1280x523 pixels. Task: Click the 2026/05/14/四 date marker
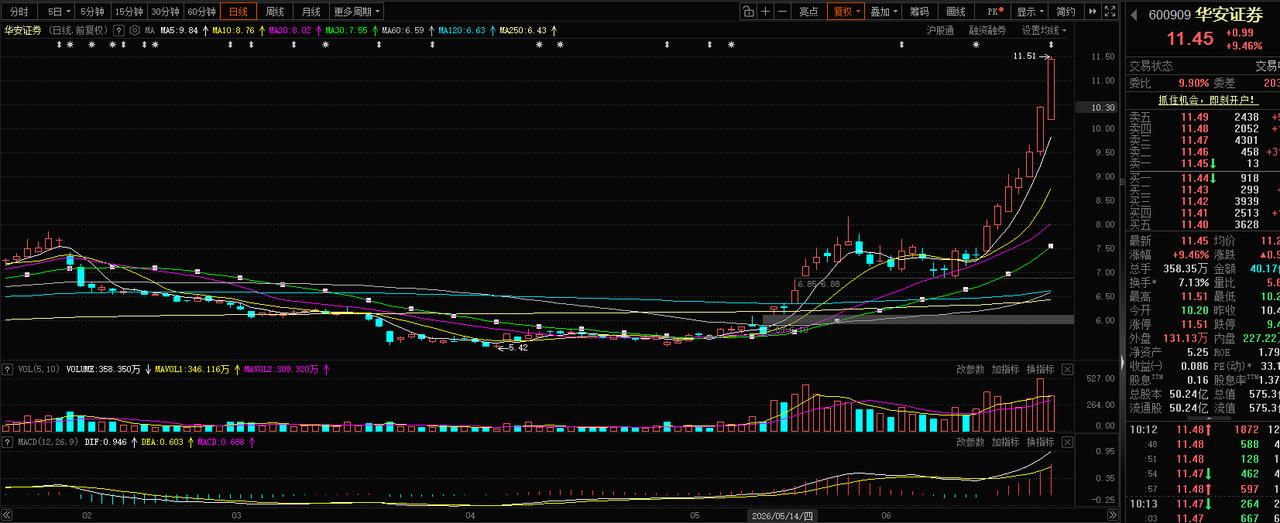tap(784, 516)
